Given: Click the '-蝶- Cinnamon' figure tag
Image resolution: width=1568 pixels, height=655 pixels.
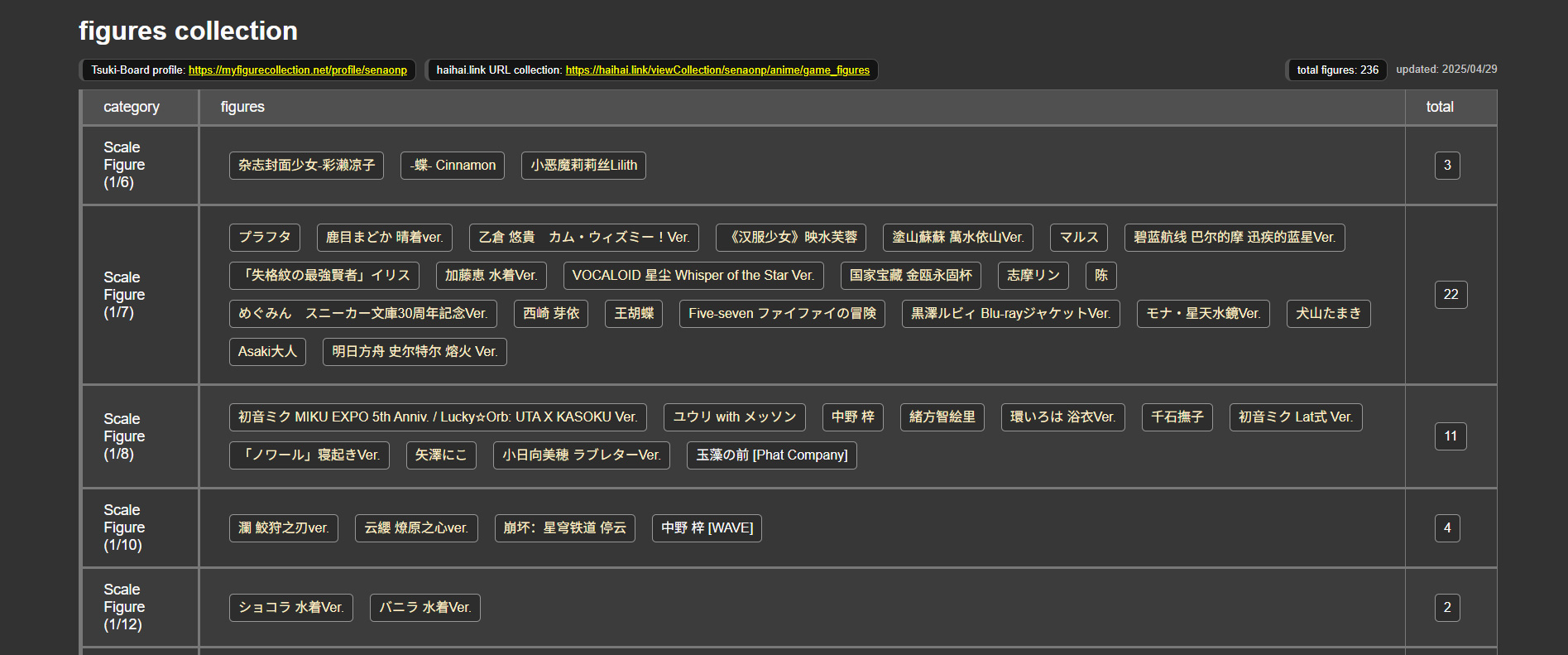Looking at the screenshot, I should [x=453, y=166].
